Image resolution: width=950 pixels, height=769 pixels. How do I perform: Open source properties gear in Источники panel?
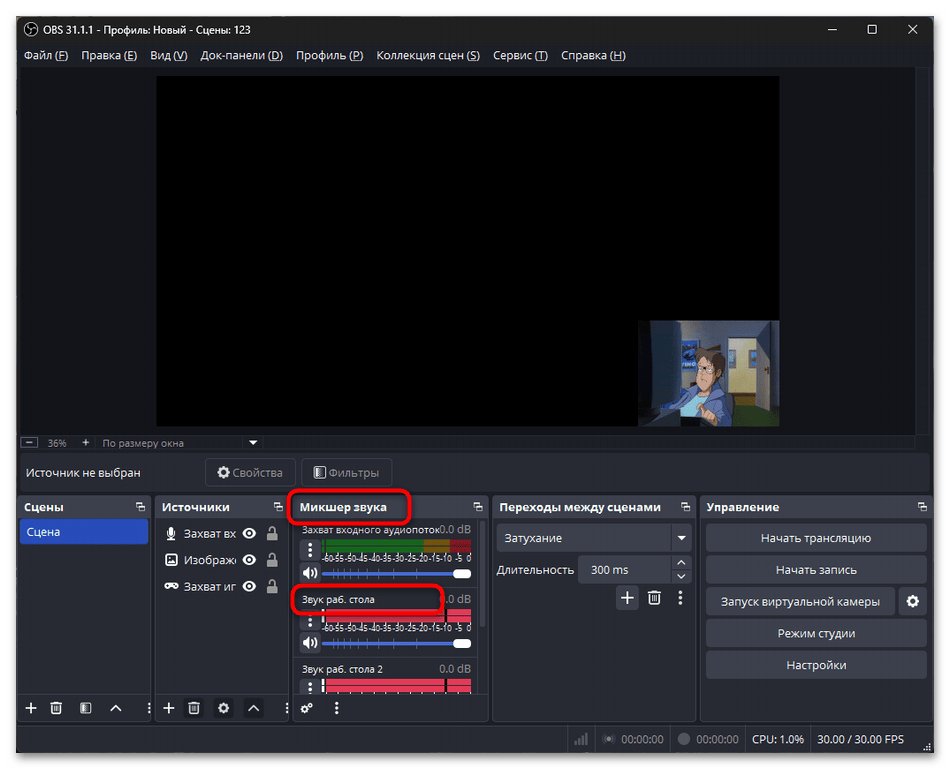click(x=224, y=708)
